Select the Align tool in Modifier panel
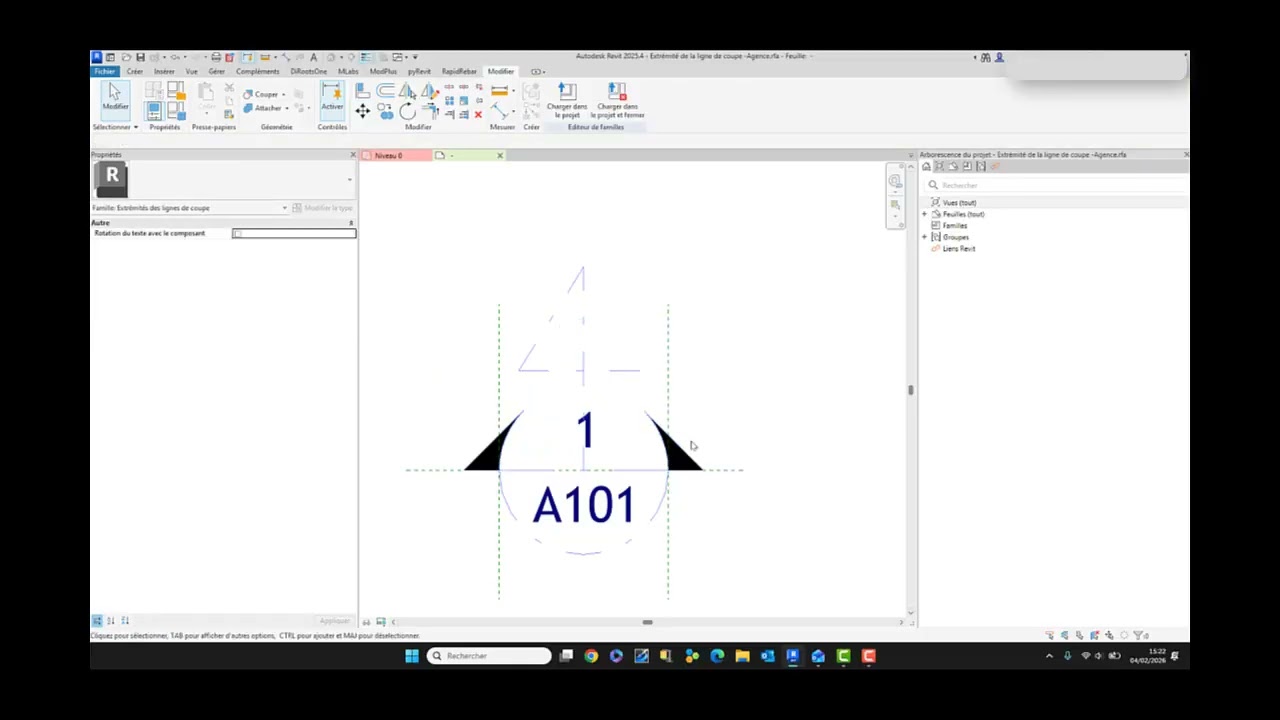1280x720 pixels. [x=362, y=91]
